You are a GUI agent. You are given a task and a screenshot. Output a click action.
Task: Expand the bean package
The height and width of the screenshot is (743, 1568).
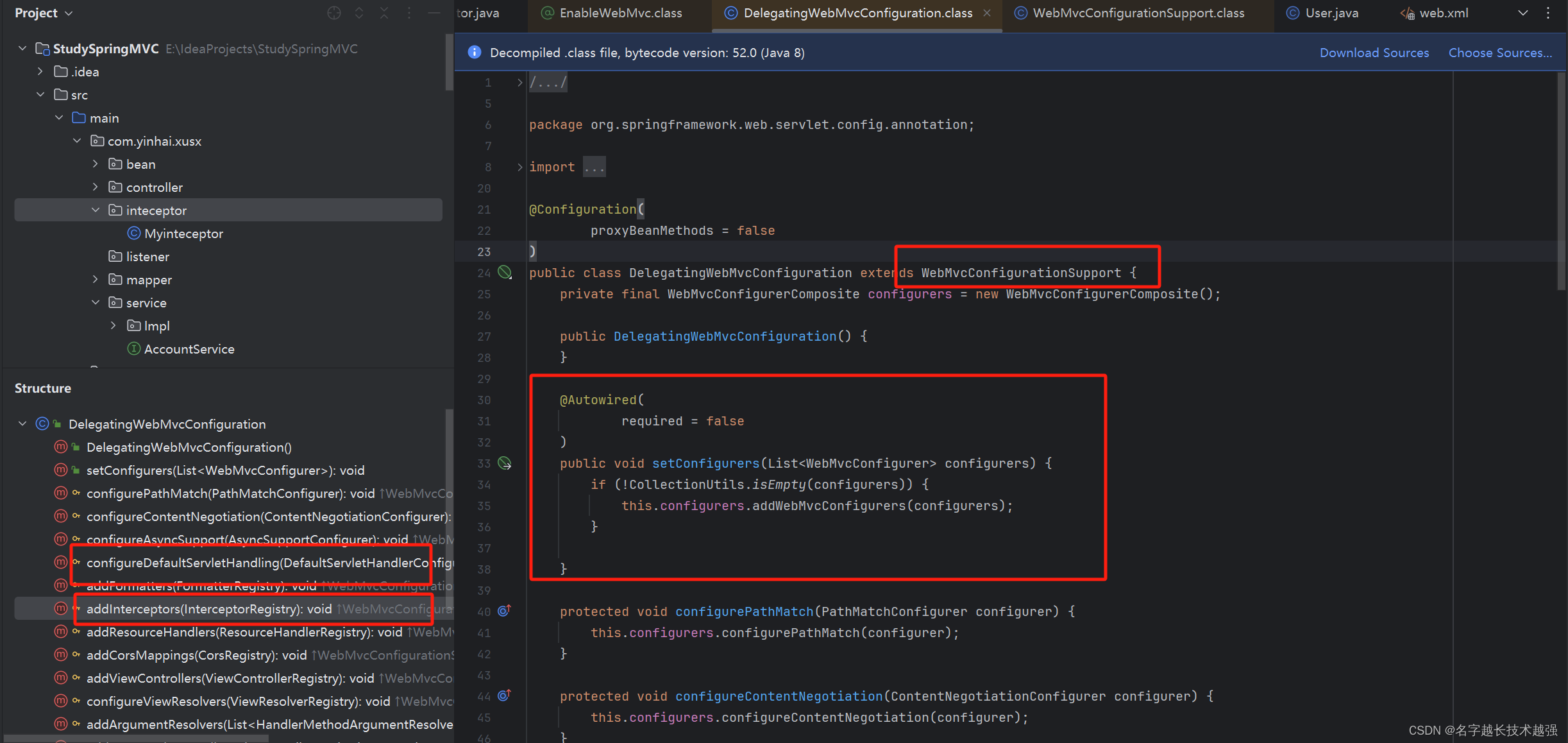[95, 164]
